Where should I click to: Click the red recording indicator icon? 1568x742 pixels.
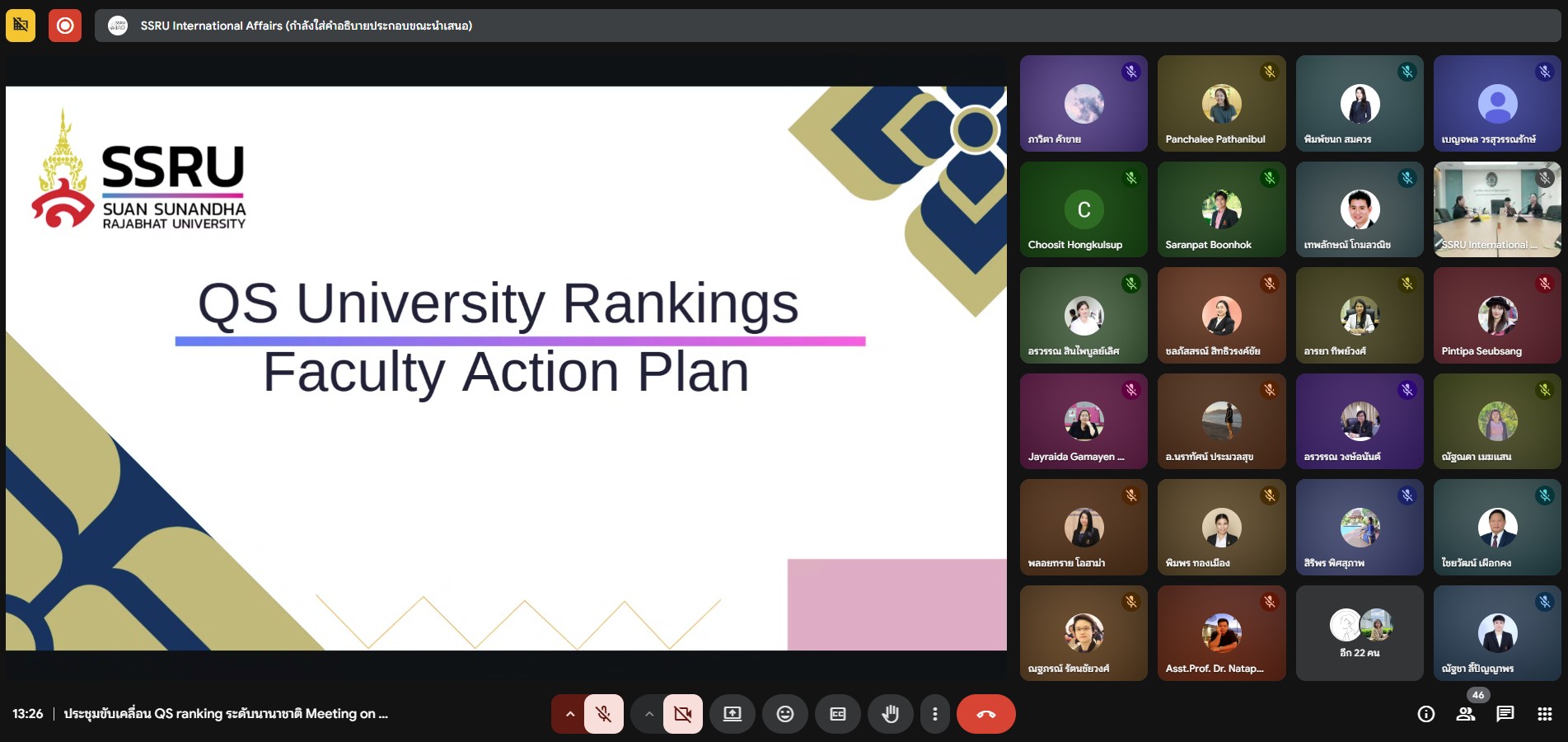click(65, 26)
